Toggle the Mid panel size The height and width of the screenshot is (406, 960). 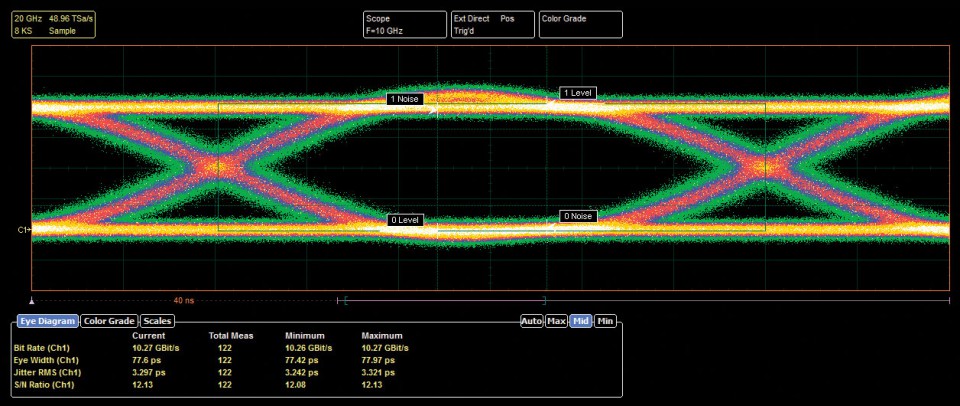580,321
